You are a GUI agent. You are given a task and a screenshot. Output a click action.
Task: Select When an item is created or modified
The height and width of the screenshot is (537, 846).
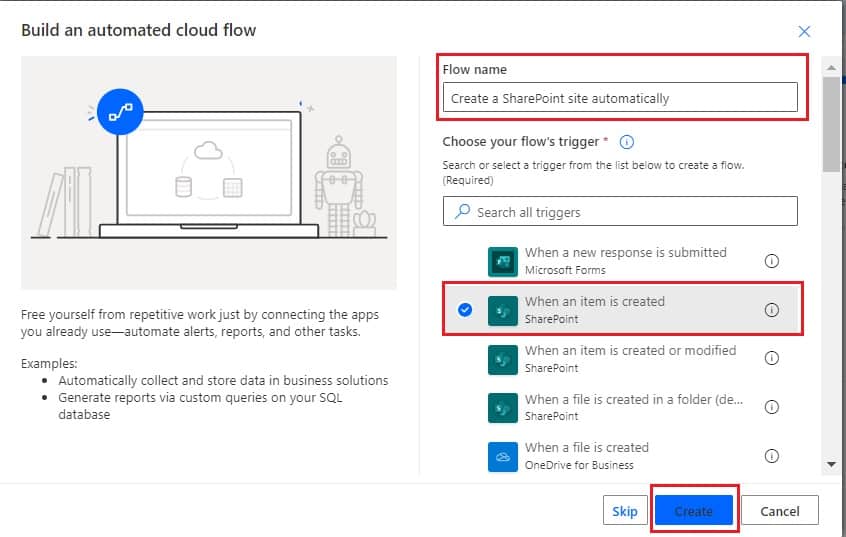point(620,359)
